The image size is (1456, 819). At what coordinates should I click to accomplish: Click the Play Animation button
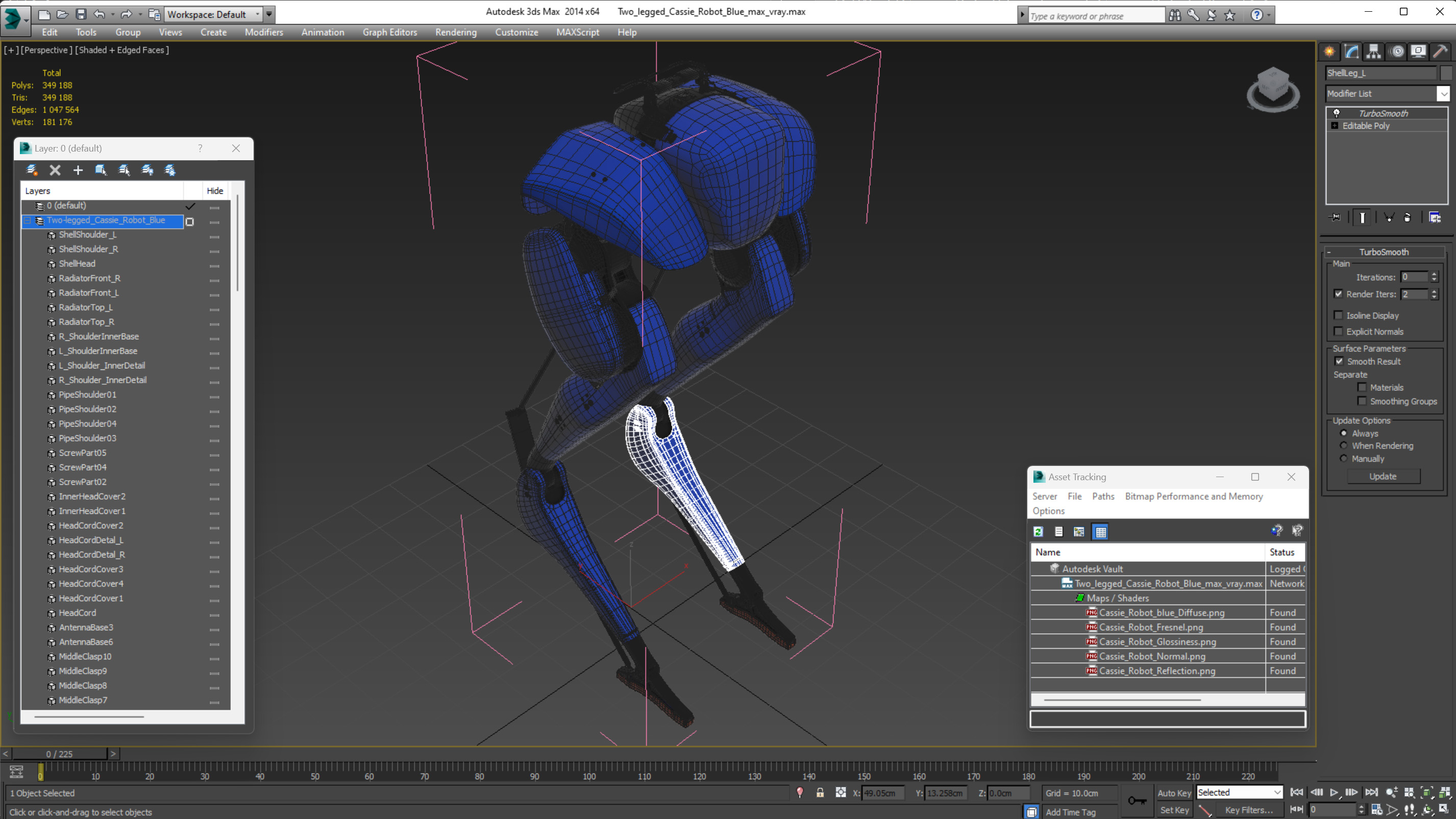(1334, 792)
